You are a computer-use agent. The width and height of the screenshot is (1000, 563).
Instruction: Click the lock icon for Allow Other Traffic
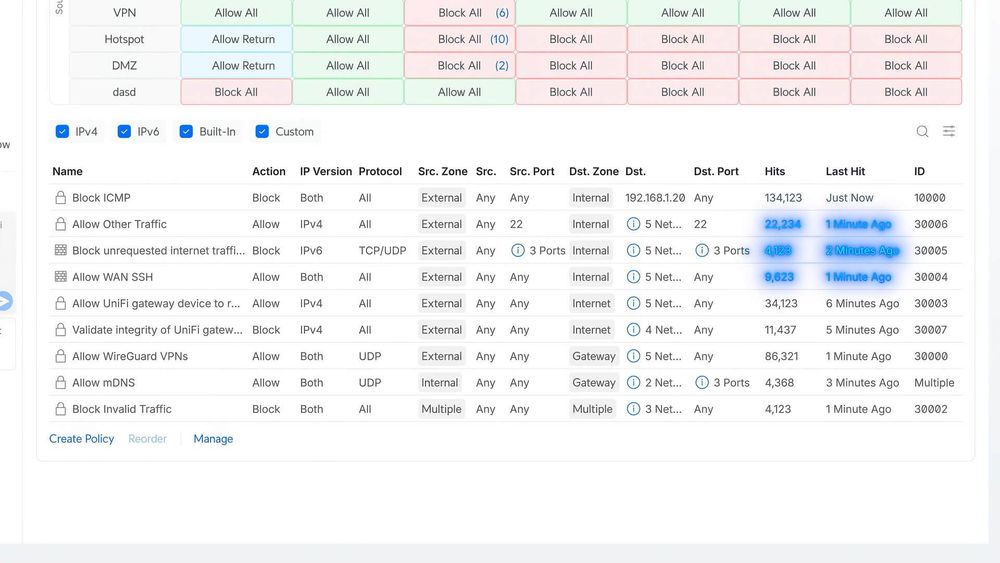[61, 224]
